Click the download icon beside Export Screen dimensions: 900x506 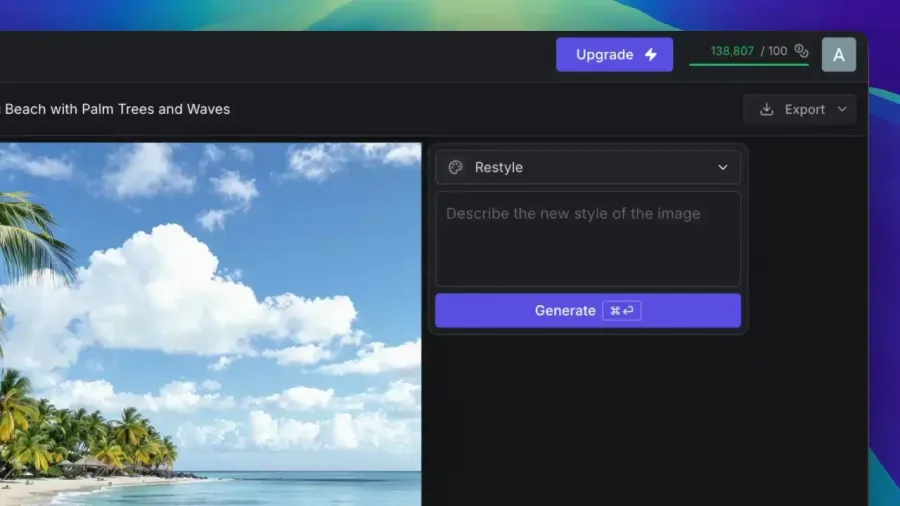click(x=767, y=110)
